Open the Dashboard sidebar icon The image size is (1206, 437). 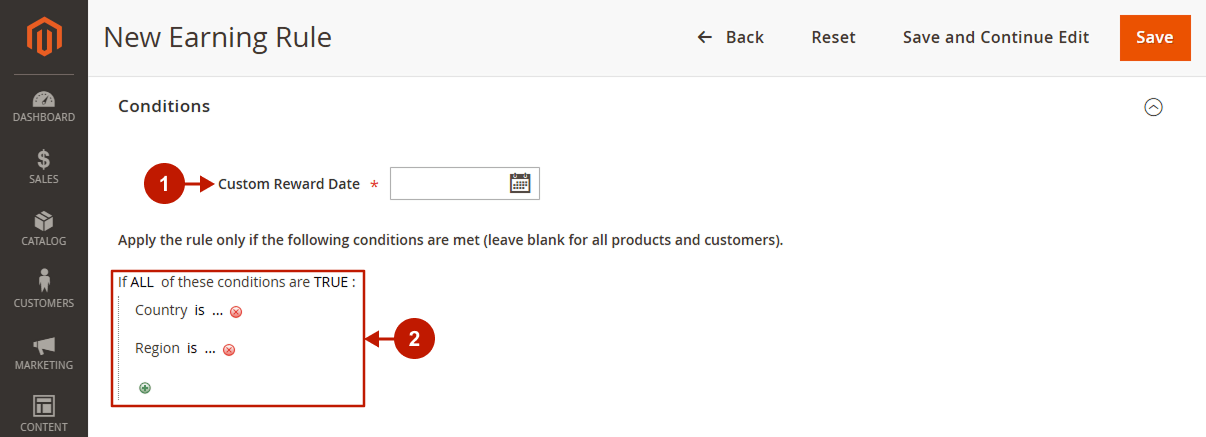(x=44, y=99)
